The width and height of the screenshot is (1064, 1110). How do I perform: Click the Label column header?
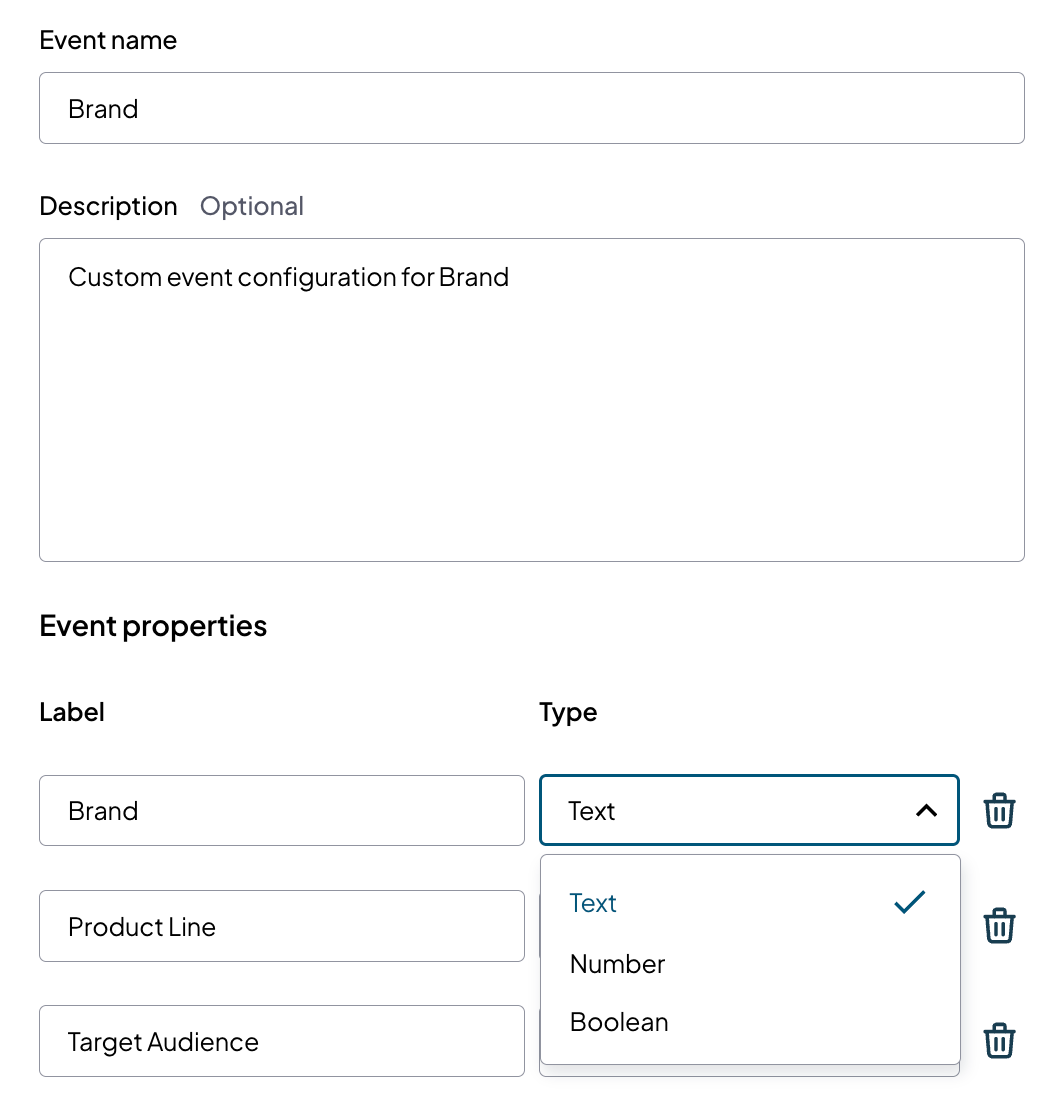(72, 712)
